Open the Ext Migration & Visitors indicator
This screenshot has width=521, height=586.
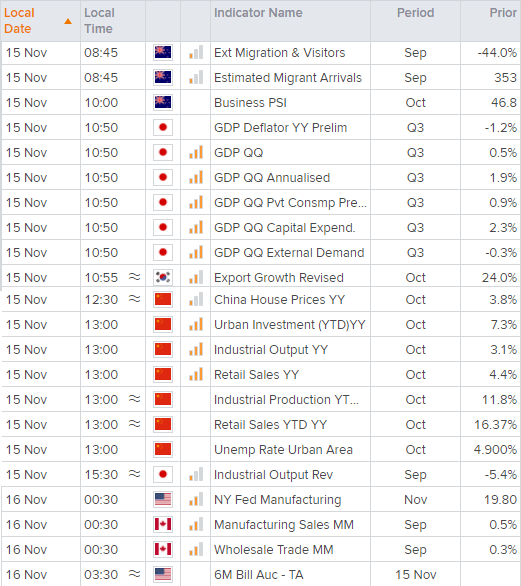(280, 53)
